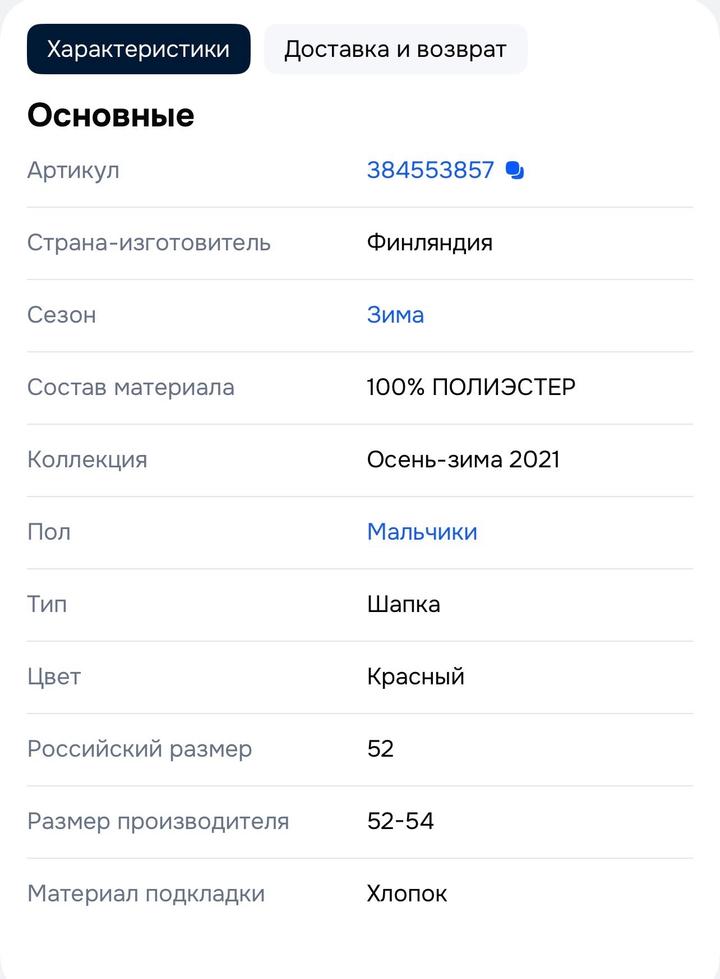Select the Красный color value
Screen dimensions: 720x979
(414, 677)
